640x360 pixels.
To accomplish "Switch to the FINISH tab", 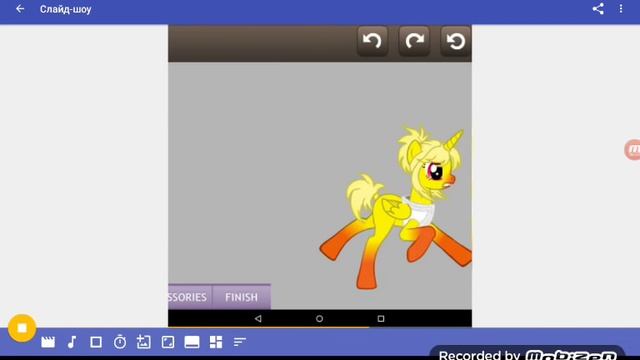I will (x=242, y=297).
